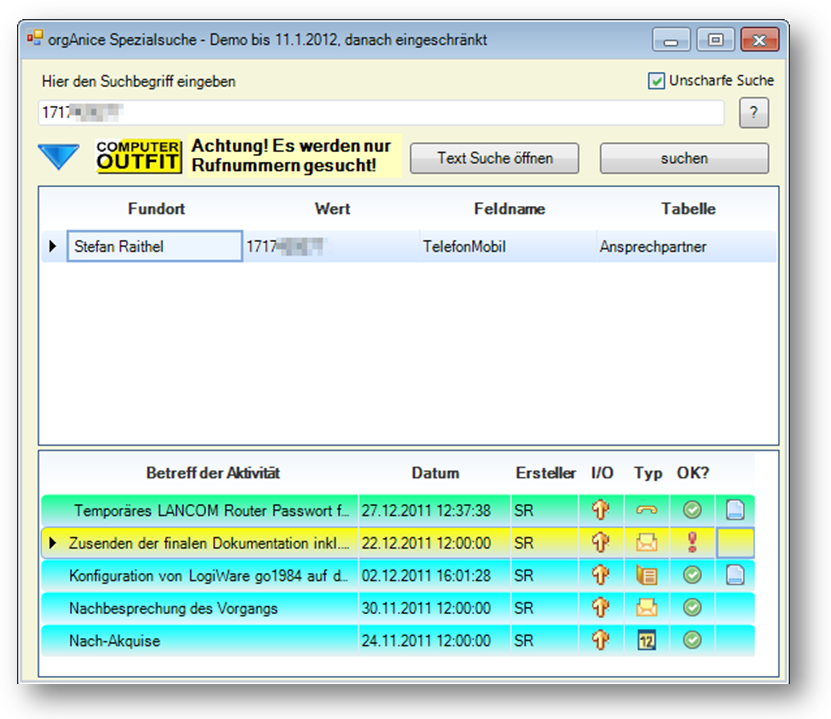This screenshot has height=719, width=831.
Task: Click Ersteller column header
Action: 545,473
